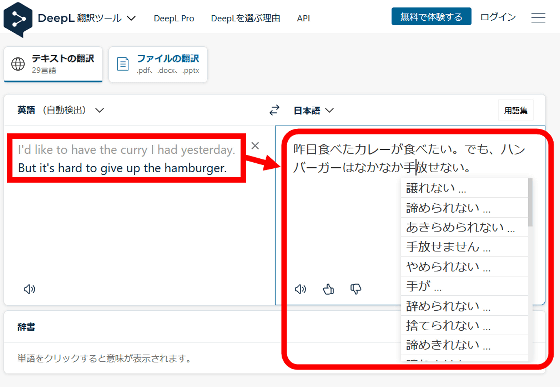Clear source text with the X button
This screenshot has width=560, height=387.
click(x=255, y=145)
